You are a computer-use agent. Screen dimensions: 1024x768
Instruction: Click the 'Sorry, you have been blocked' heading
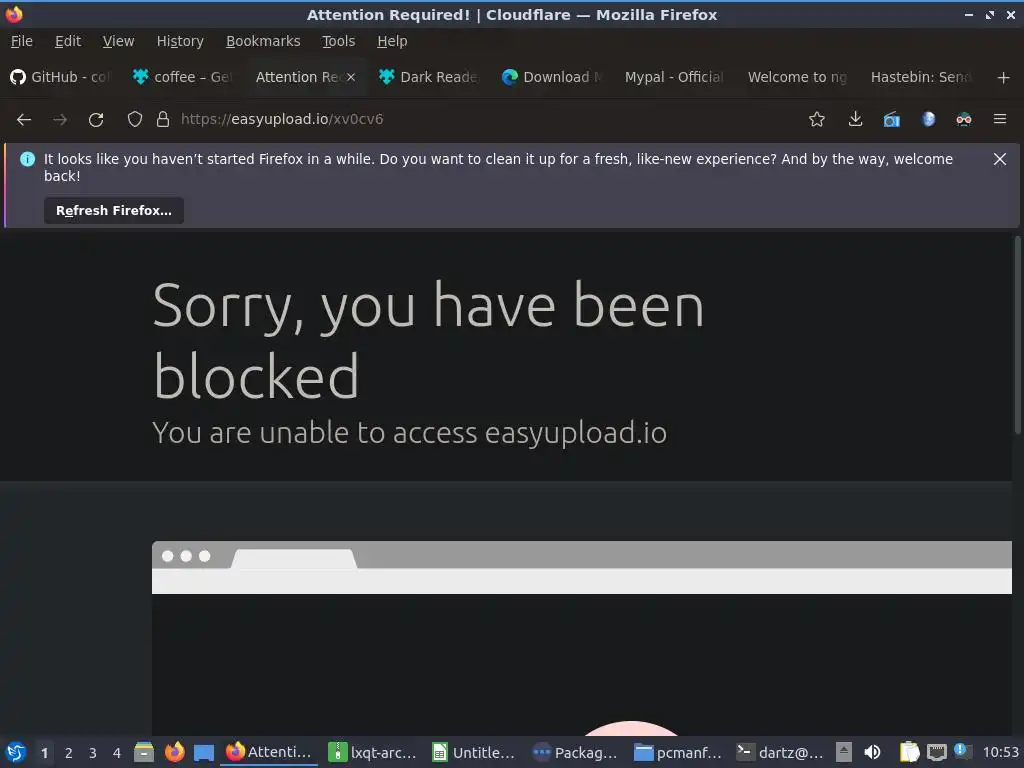(x=428, y=340)
